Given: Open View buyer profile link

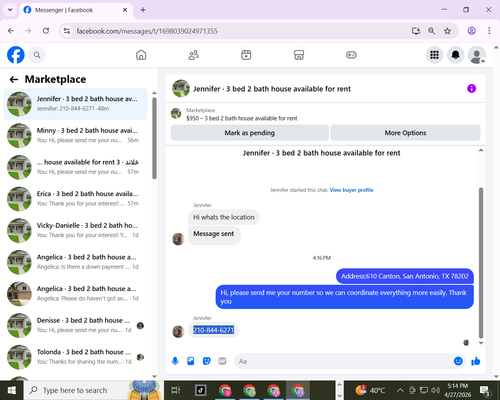Looking at the screenshot, I should point(351,190).
